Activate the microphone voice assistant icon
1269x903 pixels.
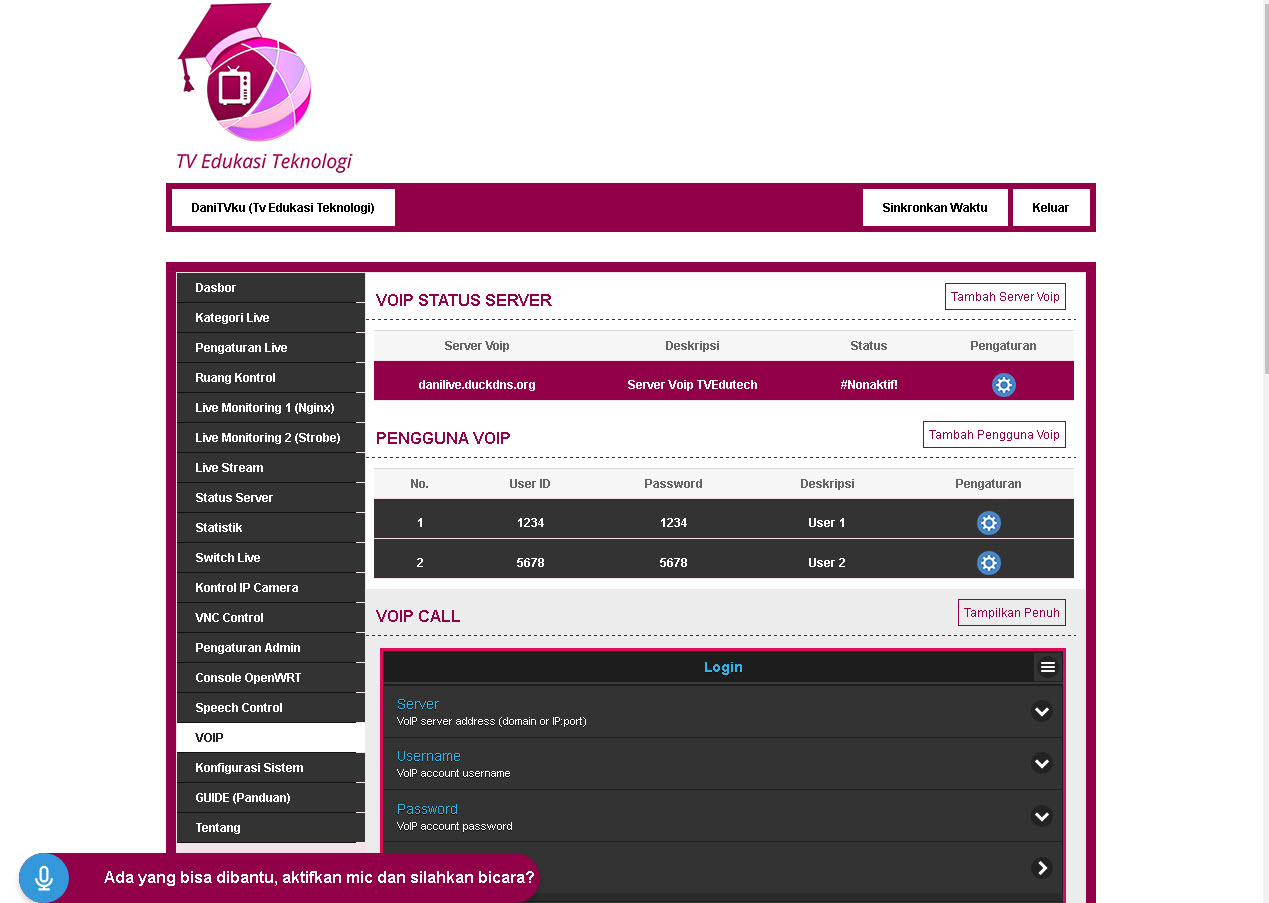pyautogui.click(x=44, y=878)
